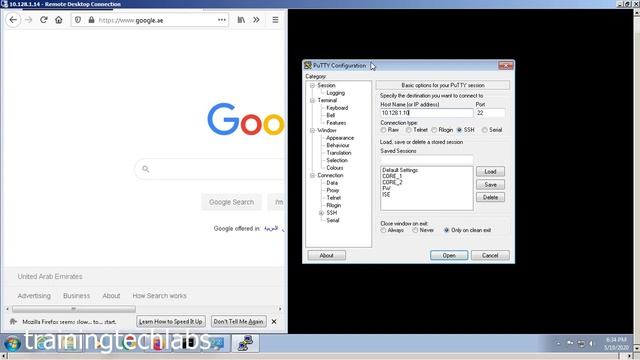Open Colours settings category
640x360 pixels.
tap(335, 168)
